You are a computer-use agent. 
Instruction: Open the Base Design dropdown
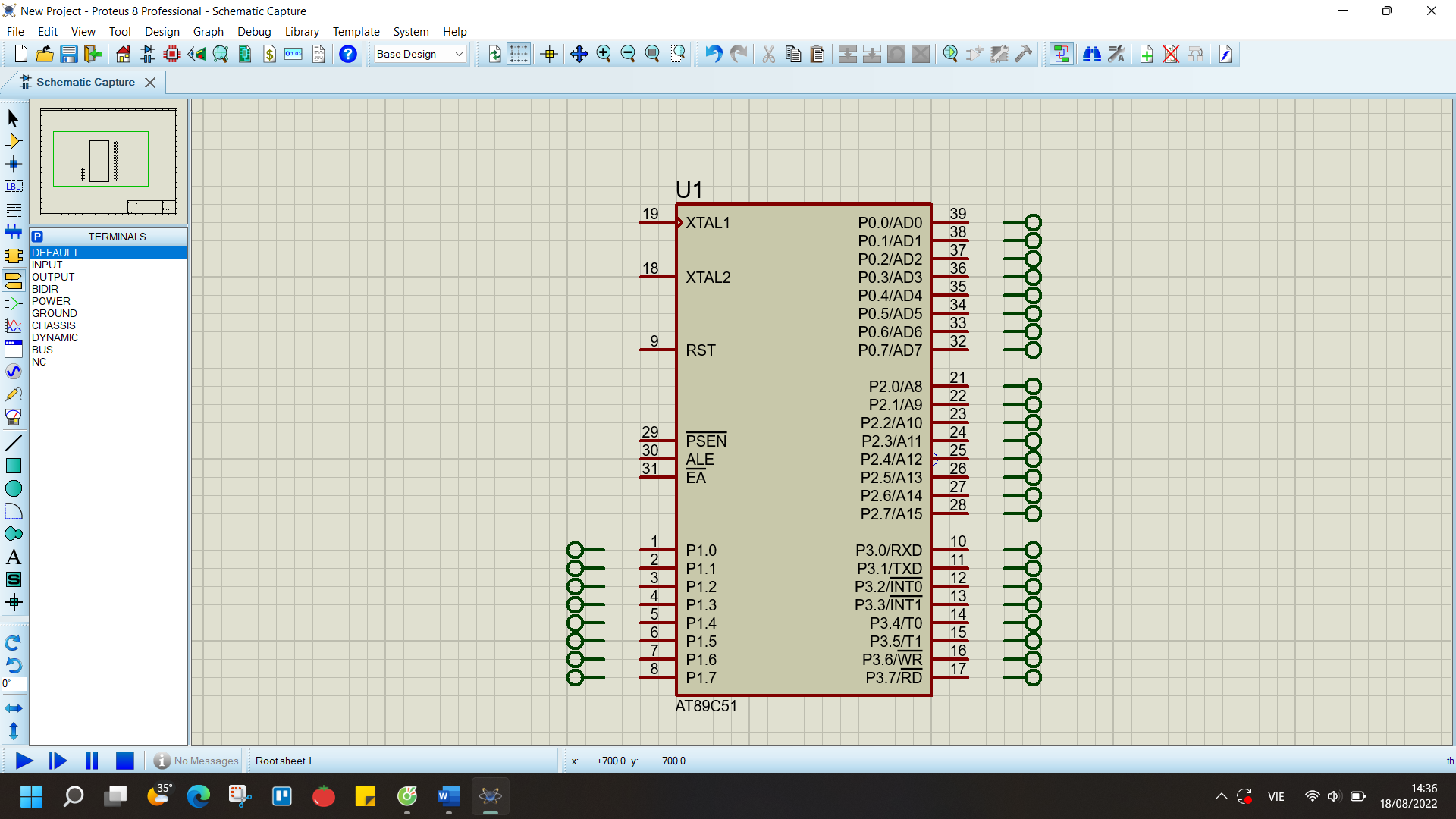(419, 54)
